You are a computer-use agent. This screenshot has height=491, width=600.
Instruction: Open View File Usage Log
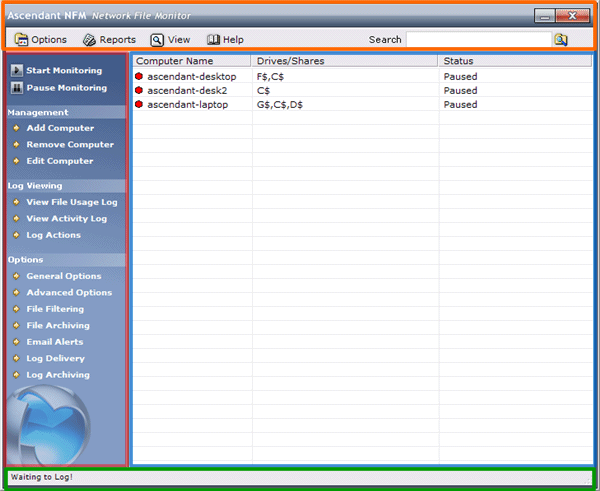(x=72, y=202)
